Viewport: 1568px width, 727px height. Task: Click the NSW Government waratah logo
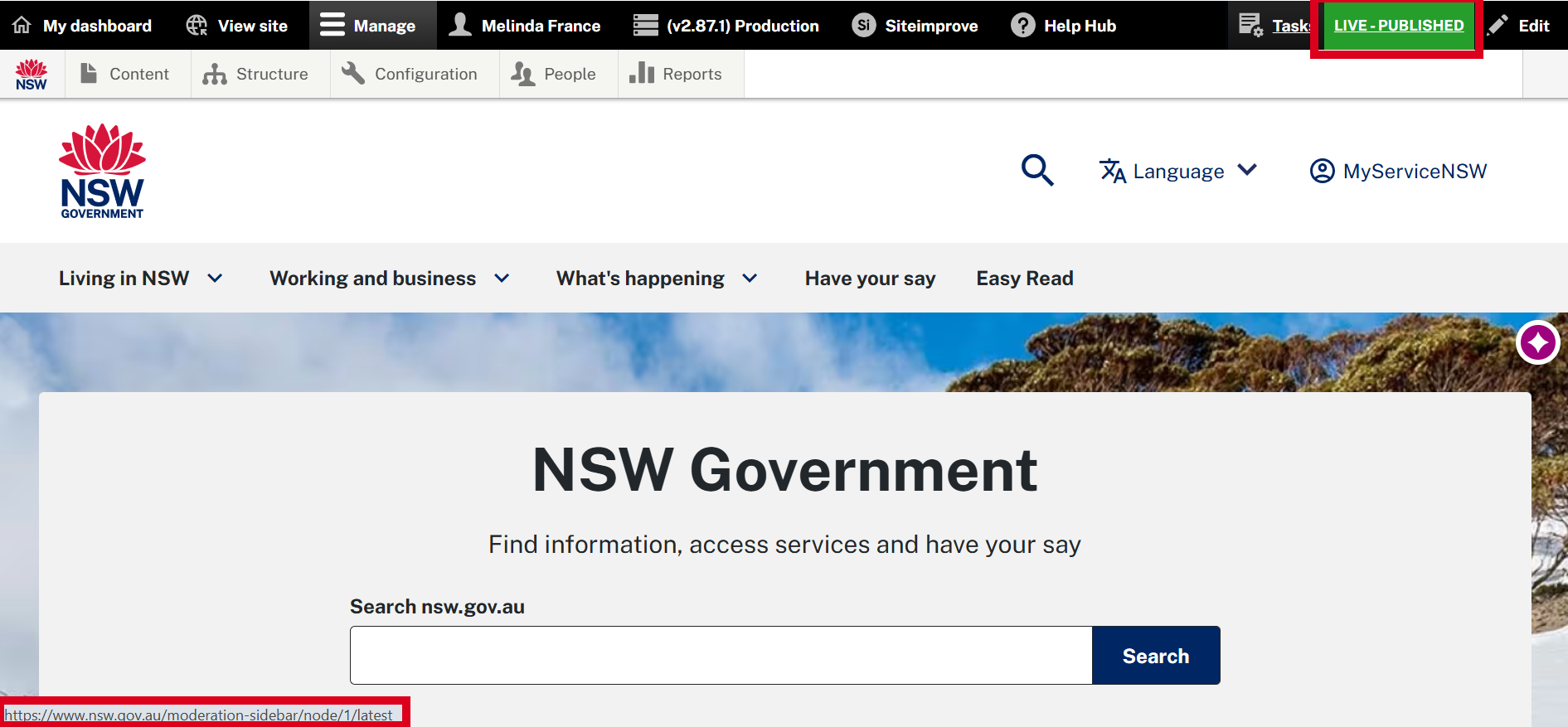(x=102, y=172)
